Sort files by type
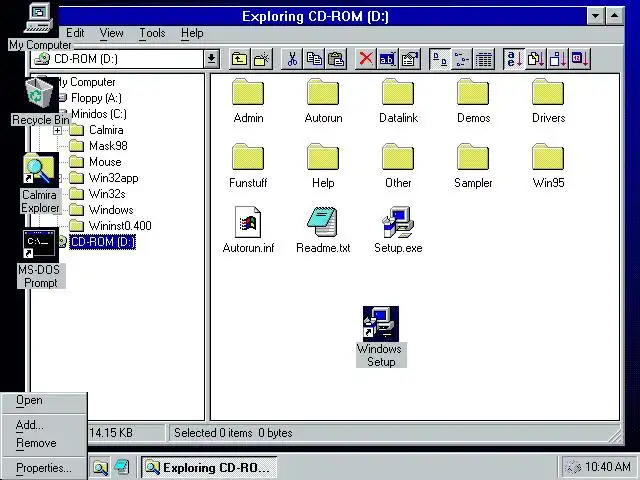The image size is (640, 480). (x=536, y=60)
